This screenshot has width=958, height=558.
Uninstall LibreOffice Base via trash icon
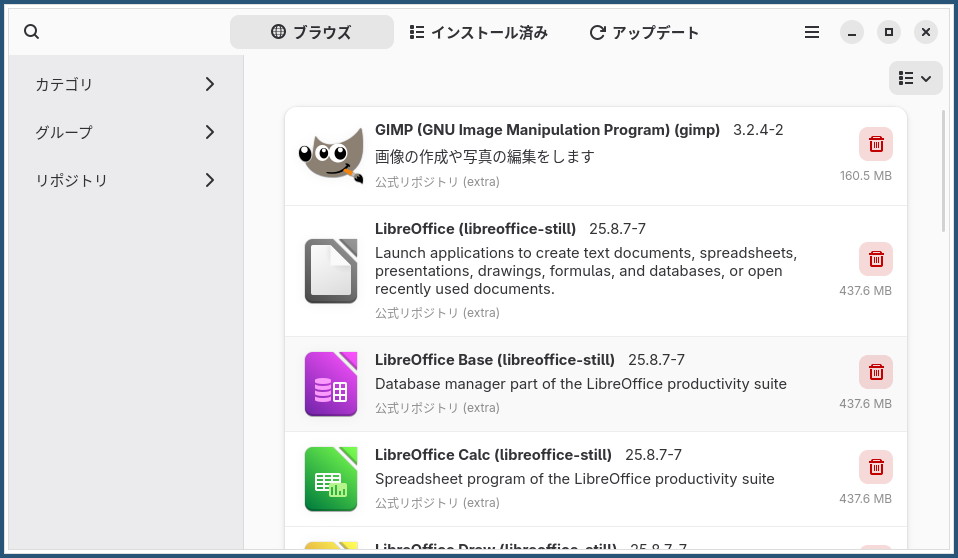pyautogui.click(x=876, y=372)
